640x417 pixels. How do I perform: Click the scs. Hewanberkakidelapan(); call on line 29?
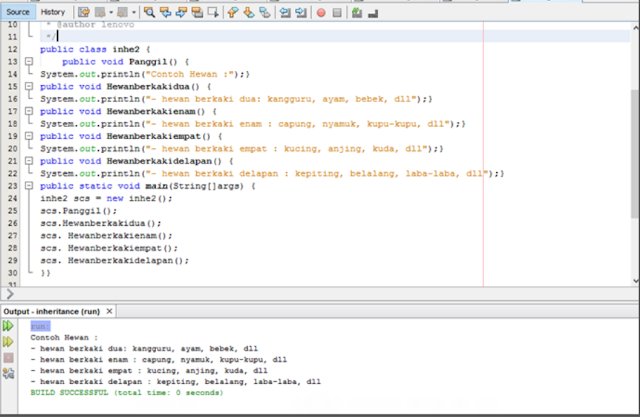[114, 261]
